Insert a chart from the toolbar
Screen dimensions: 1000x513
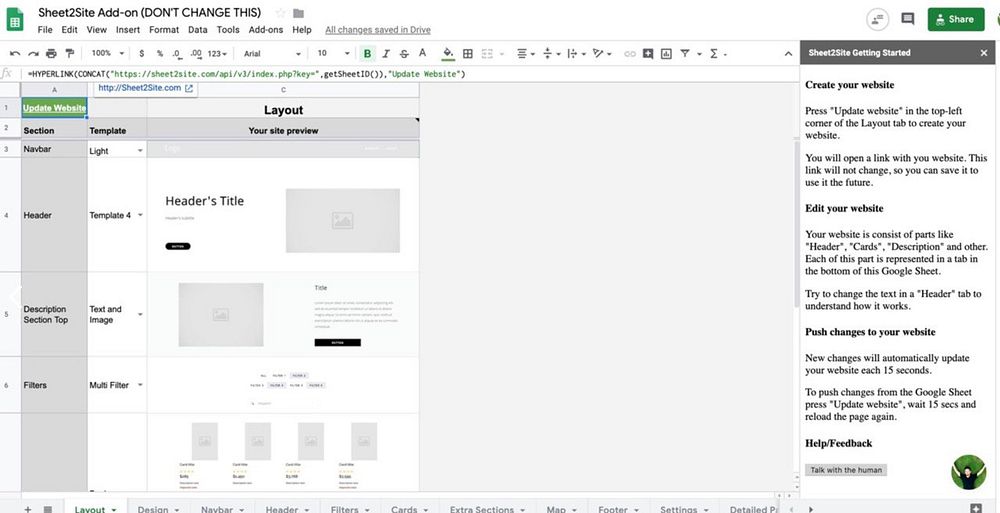666,54
